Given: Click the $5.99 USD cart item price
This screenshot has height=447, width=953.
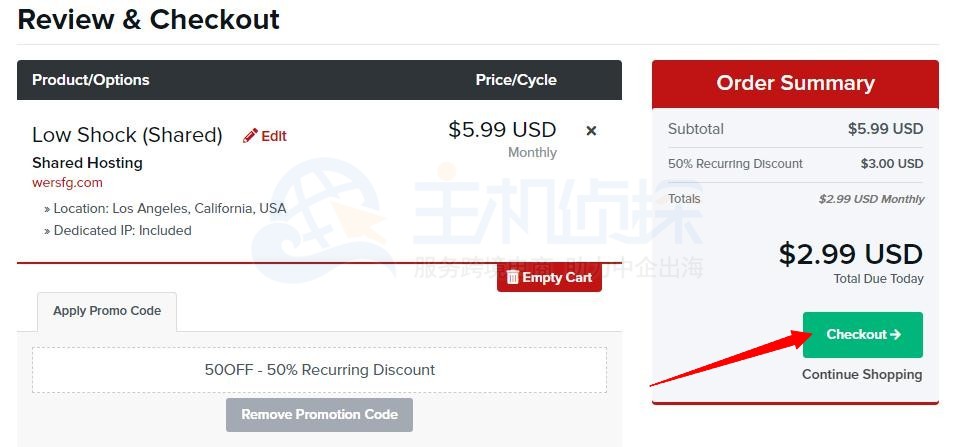Looking at the screenshot, I should pos(502,129).
